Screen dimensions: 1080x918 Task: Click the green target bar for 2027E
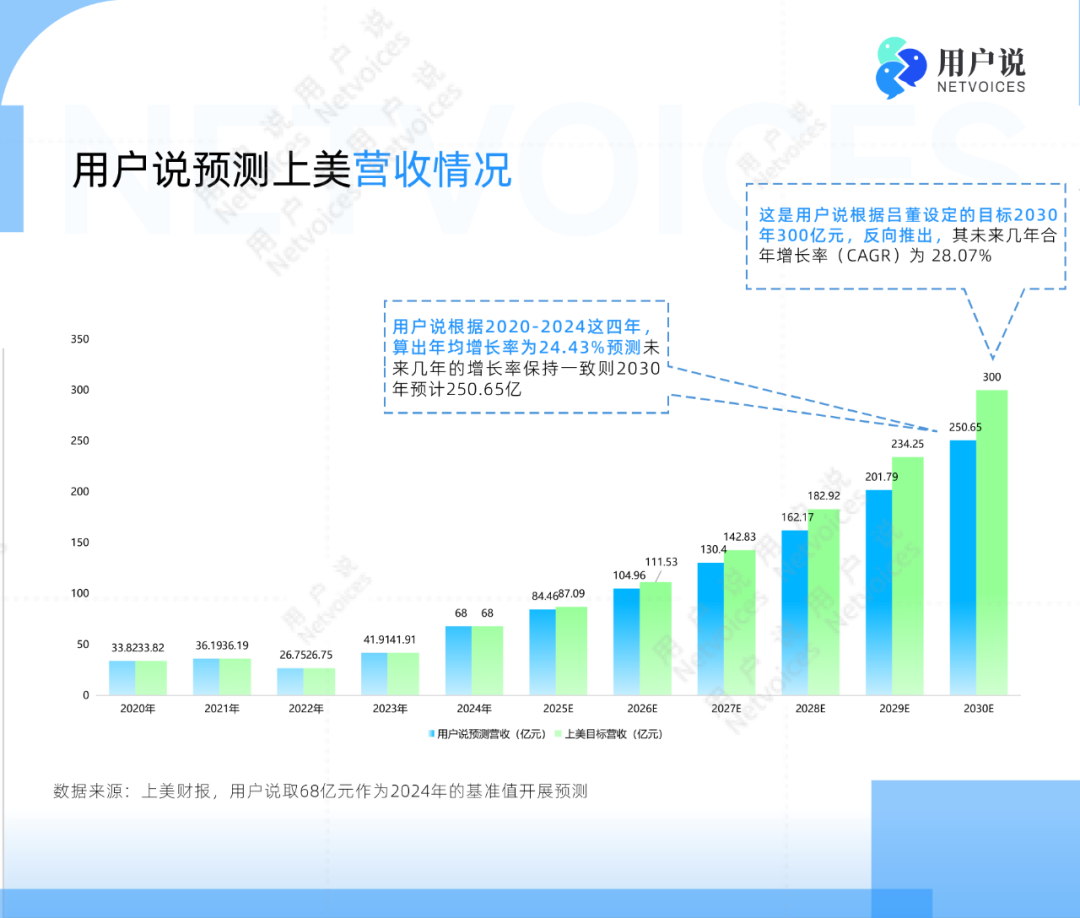[x=740, y=623]
